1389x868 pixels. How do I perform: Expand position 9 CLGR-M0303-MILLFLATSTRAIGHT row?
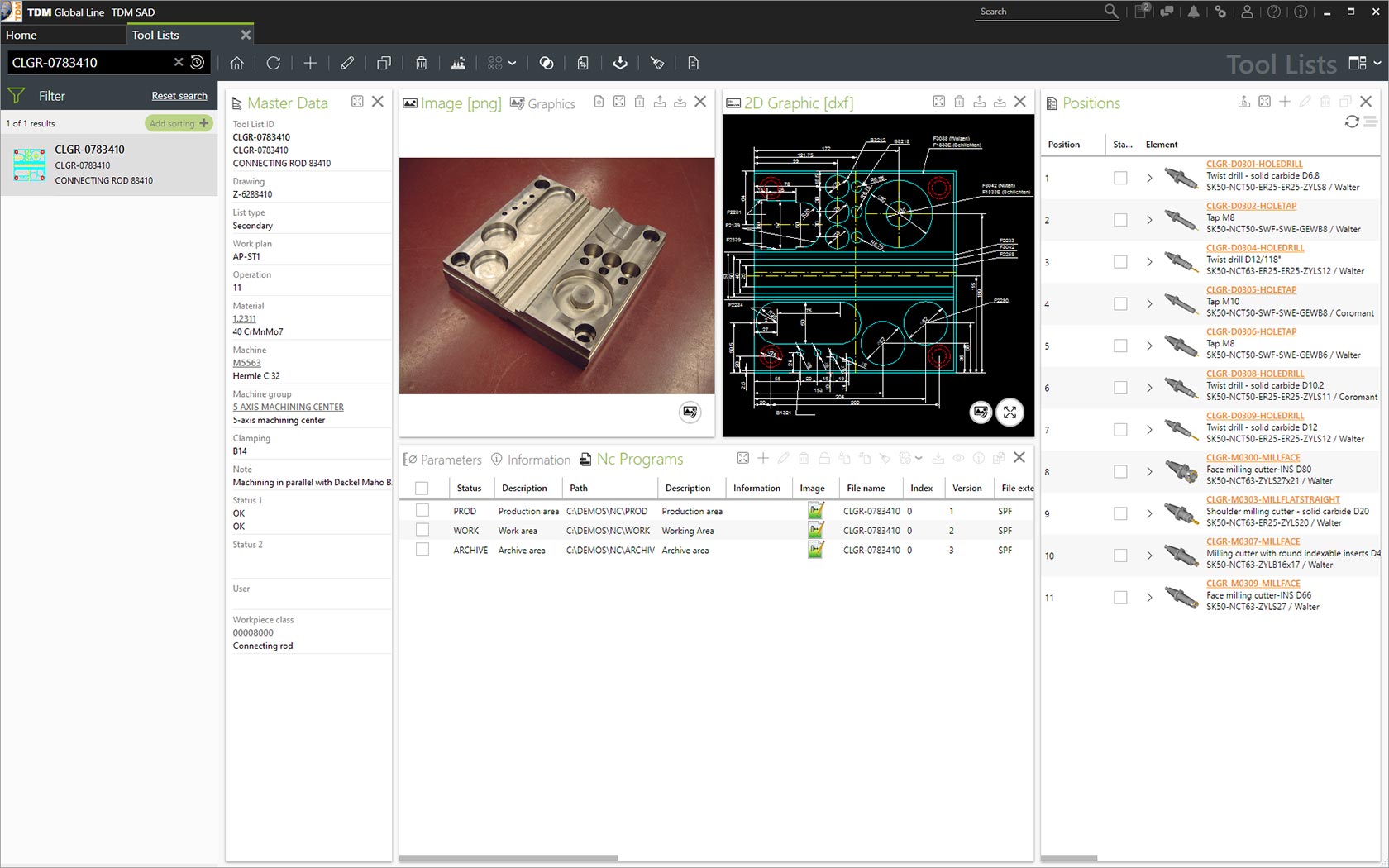[1149, 513]
